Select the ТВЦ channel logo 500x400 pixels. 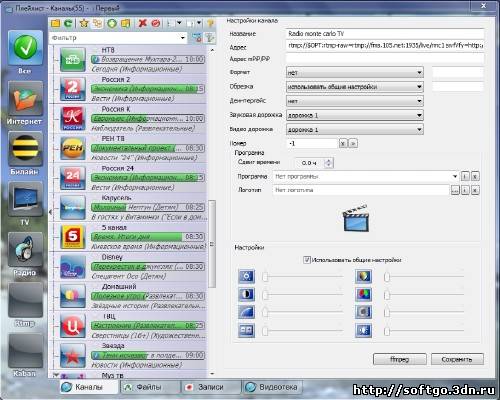click(73, 326)
